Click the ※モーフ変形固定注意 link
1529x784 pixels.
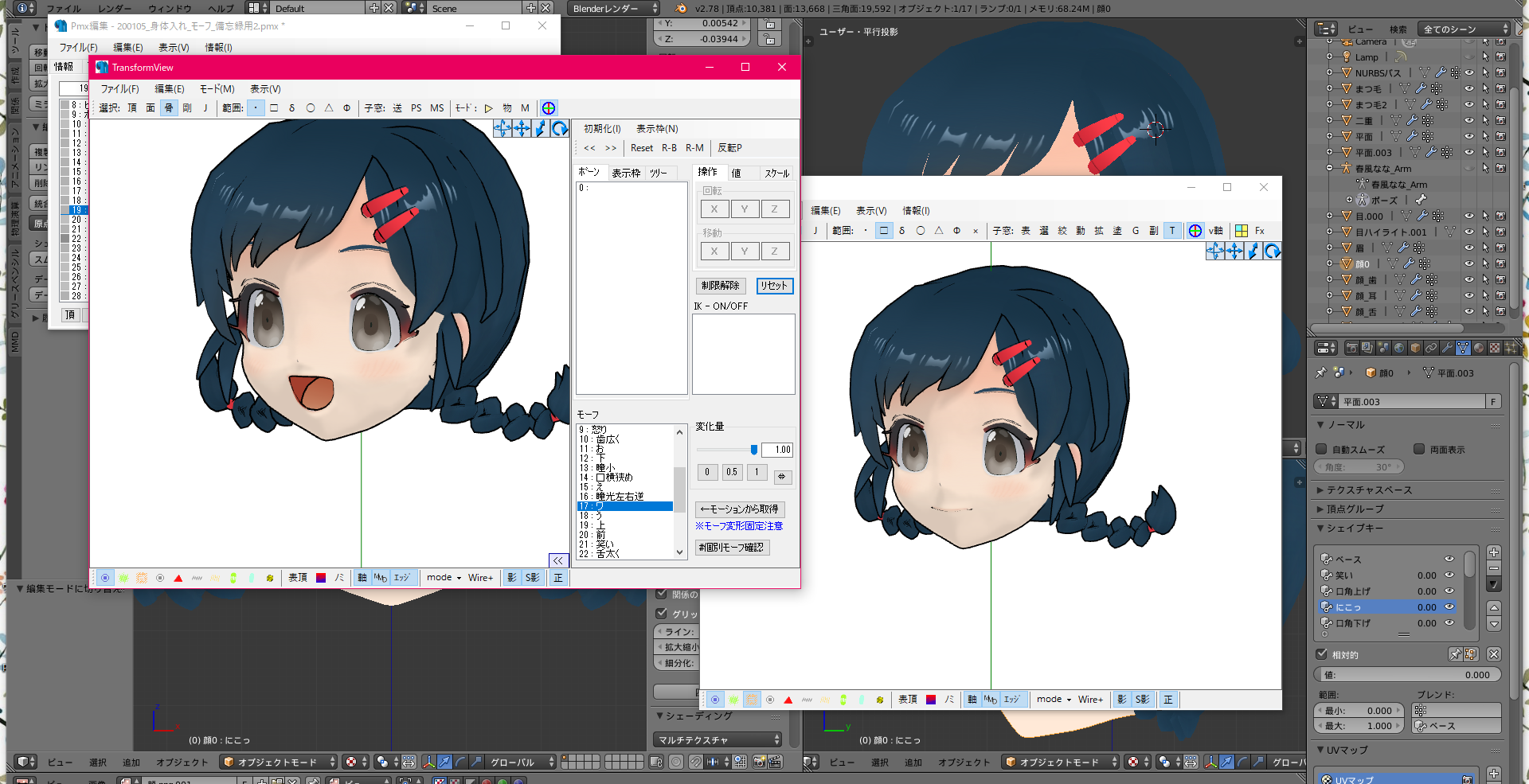point(739,526)
